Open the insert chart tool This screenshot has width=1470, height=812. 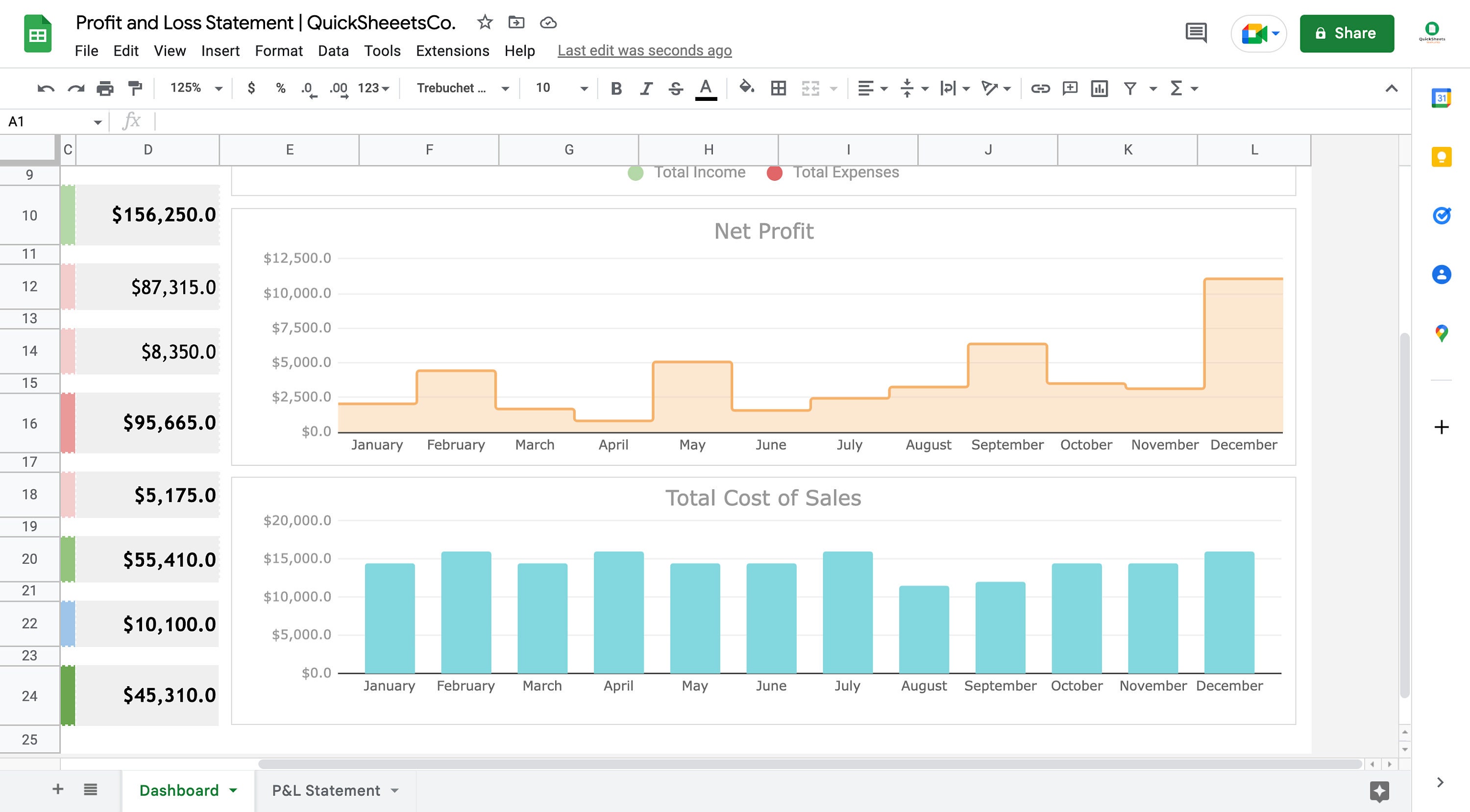[1099, 88]
